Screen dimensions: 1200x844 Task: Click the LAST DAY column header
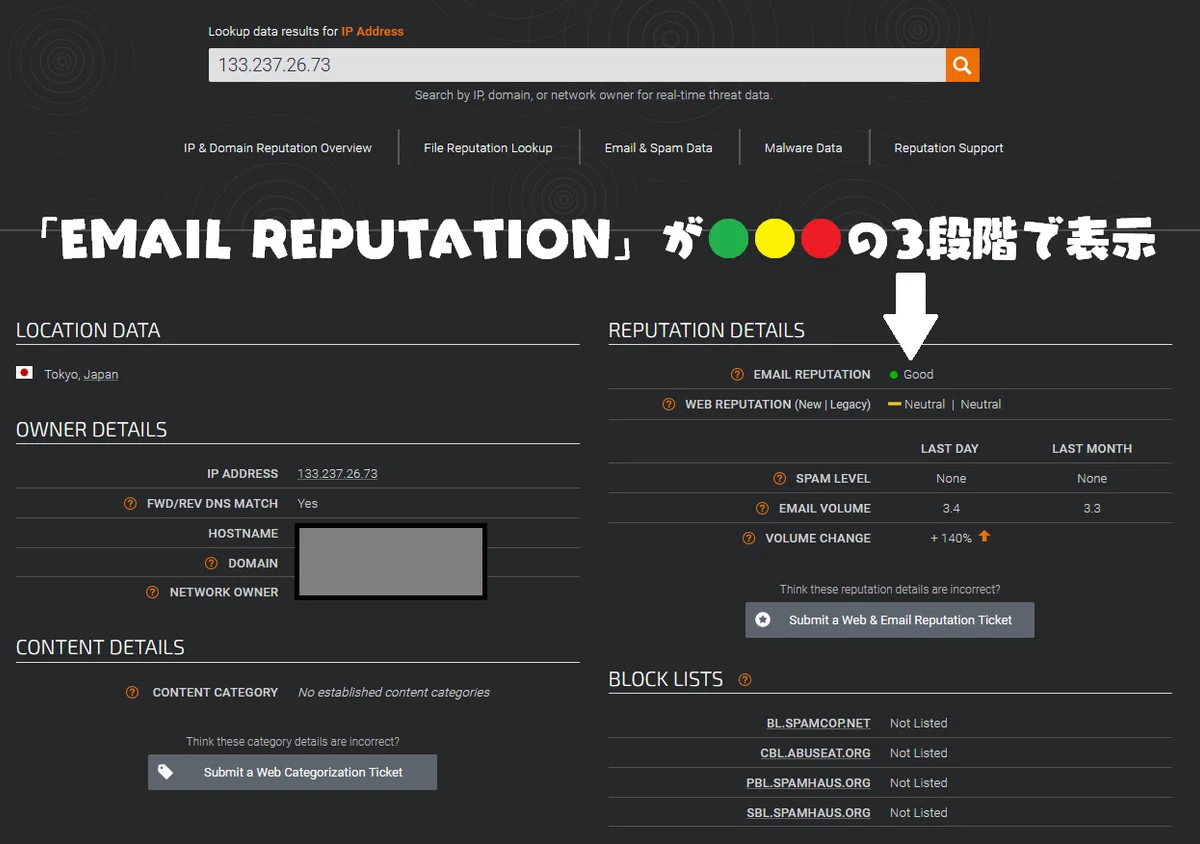(950, 449)
